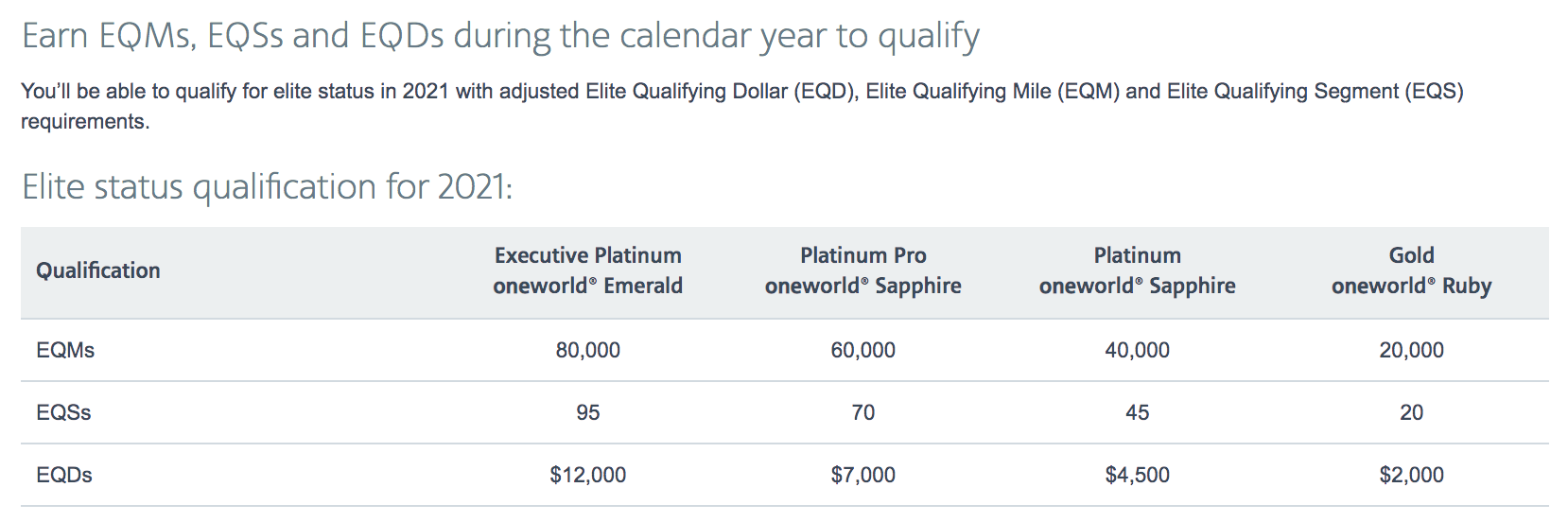Select the EQSs row label
This screenshot has height=522, width=1568.
click(63, 412)
